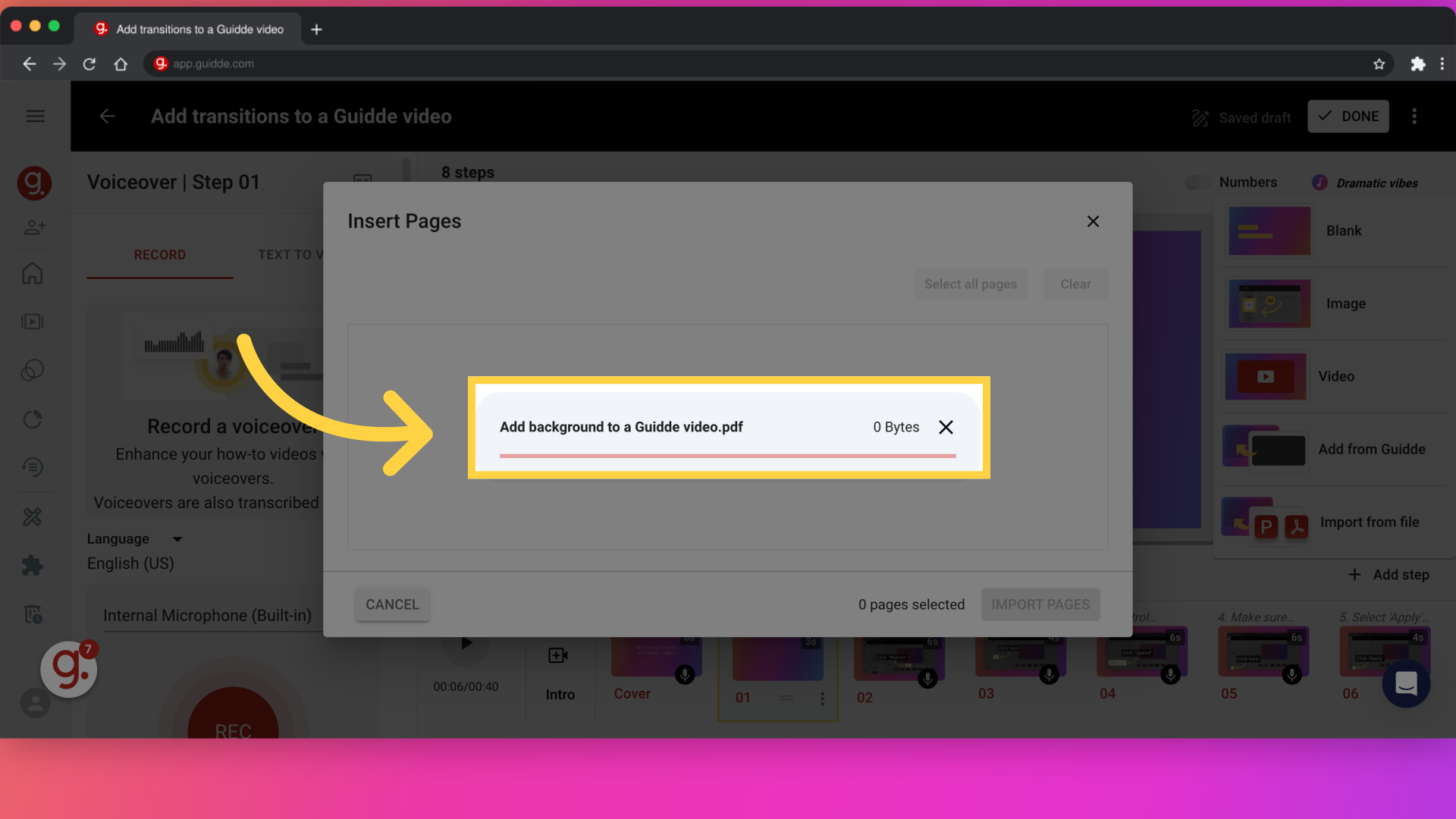Open three-dot more options in header
The width and height of the screenshot is (1456, 819).
point(1414,116)
